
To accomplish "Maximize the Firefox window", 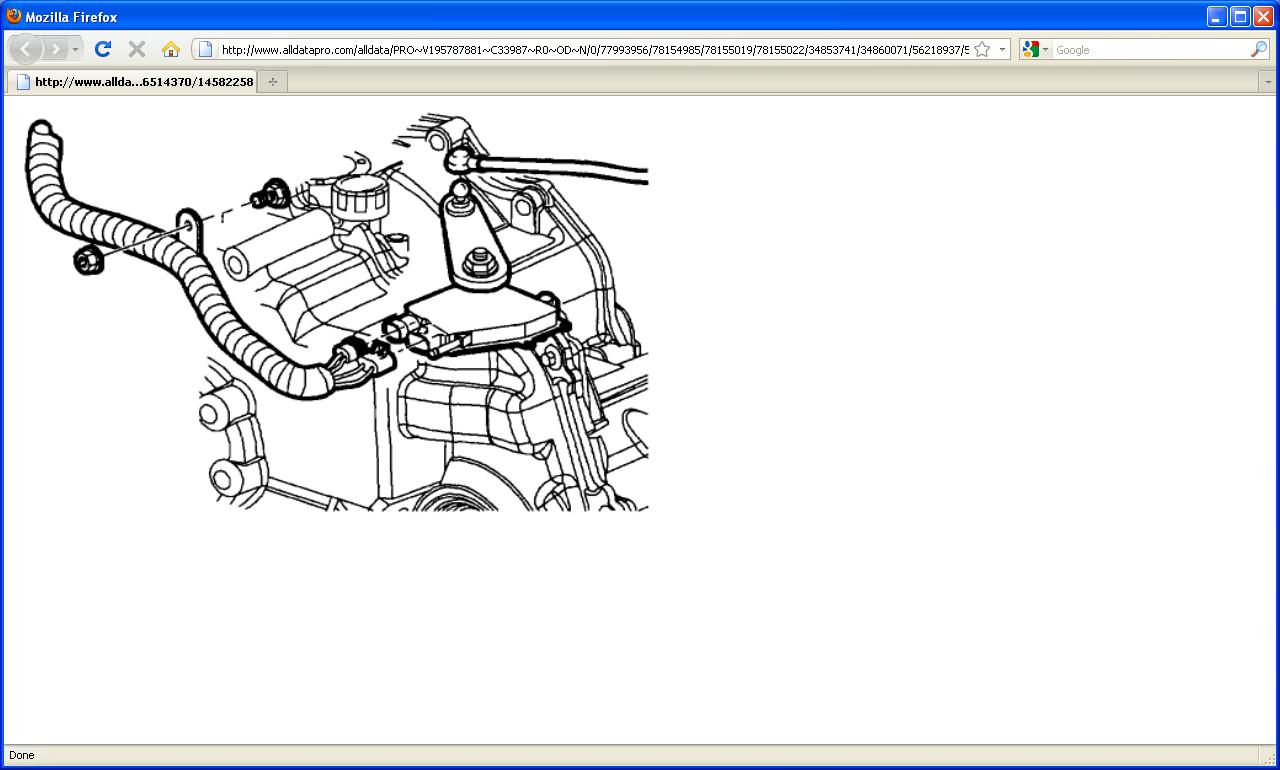I will 1240,16.
